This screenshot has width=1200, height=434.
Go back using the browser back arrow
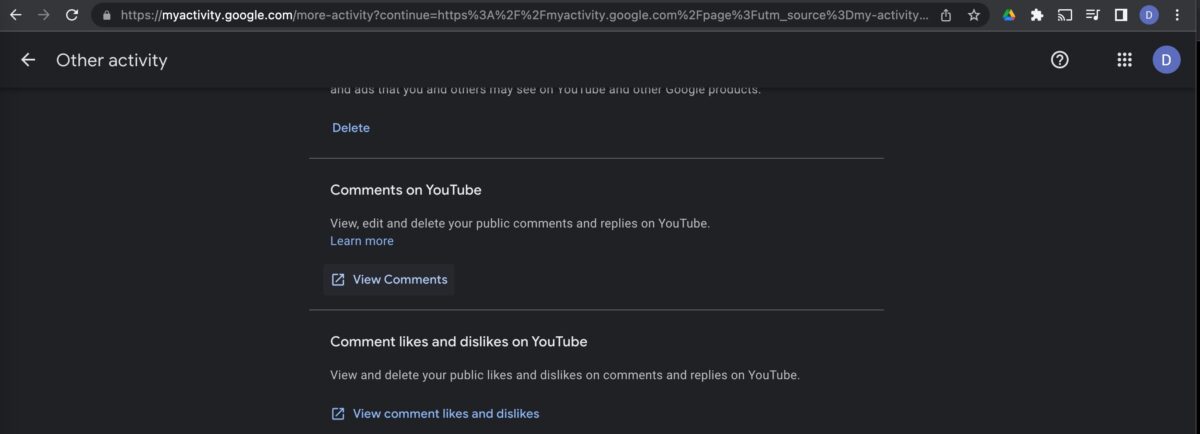click(15, 15)
